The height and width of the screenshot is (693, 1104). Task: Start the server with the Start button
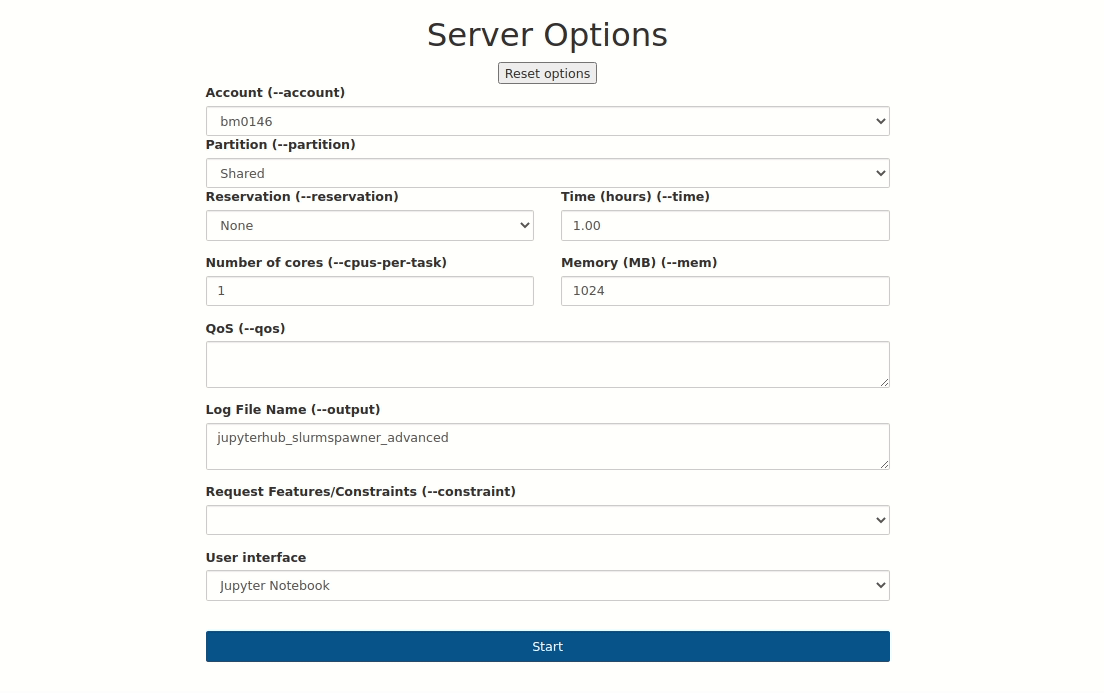coord(548,647)
